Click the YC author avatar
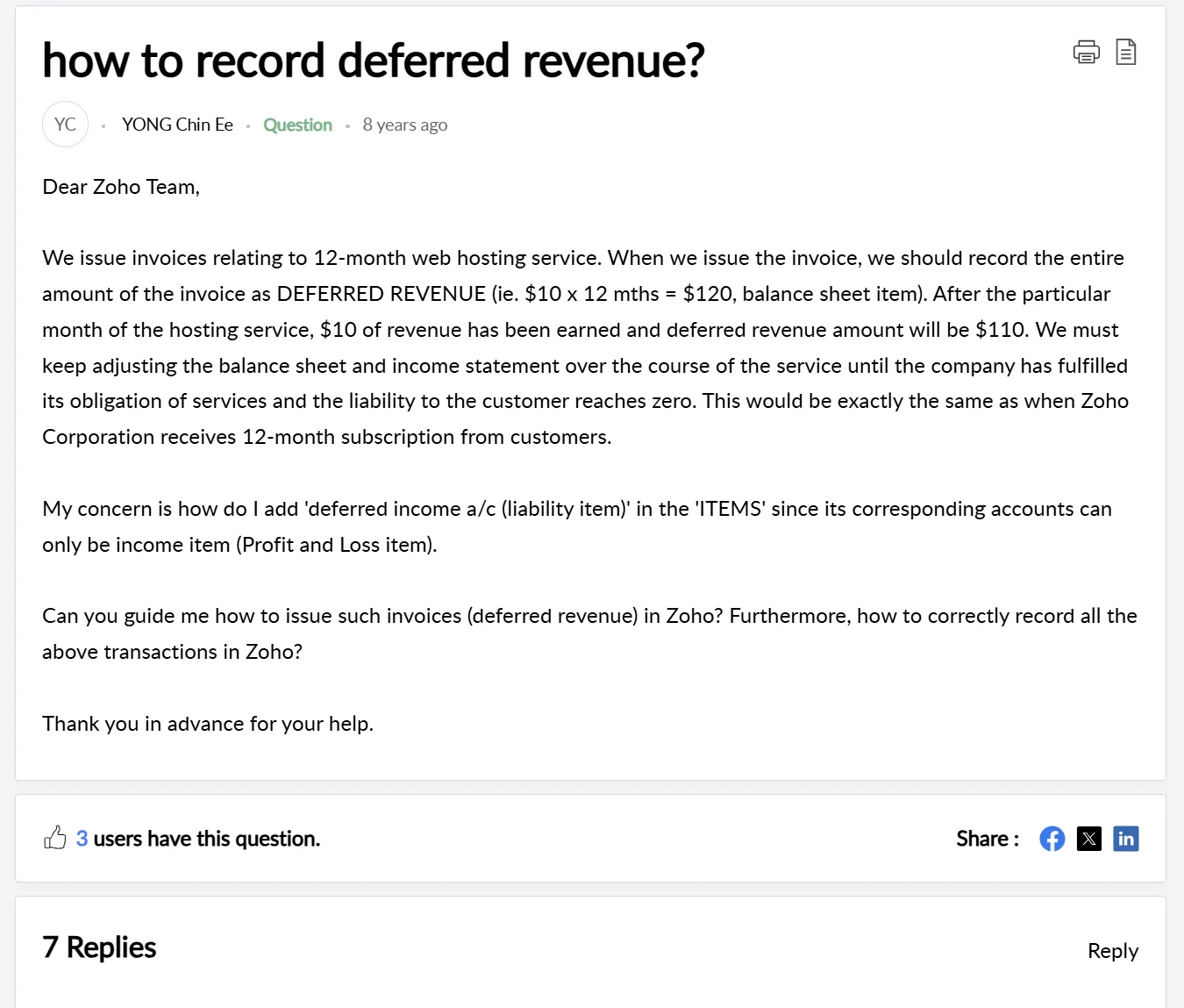The width and height of the screenshot is (1184, 1008). tap(65, 125)
